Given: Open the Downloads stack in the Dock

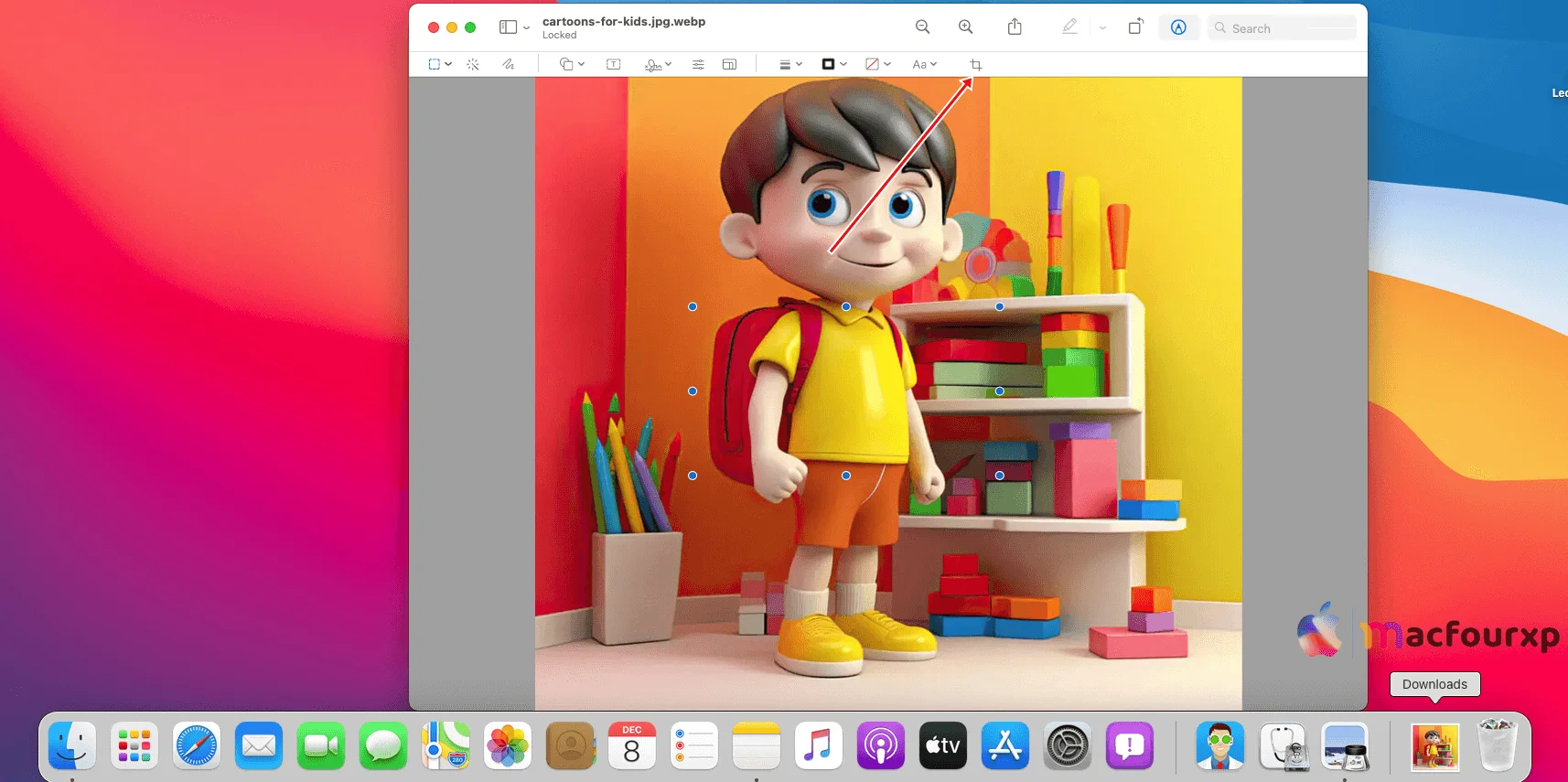Looking at the screenshot, I should pos(1434,745).
